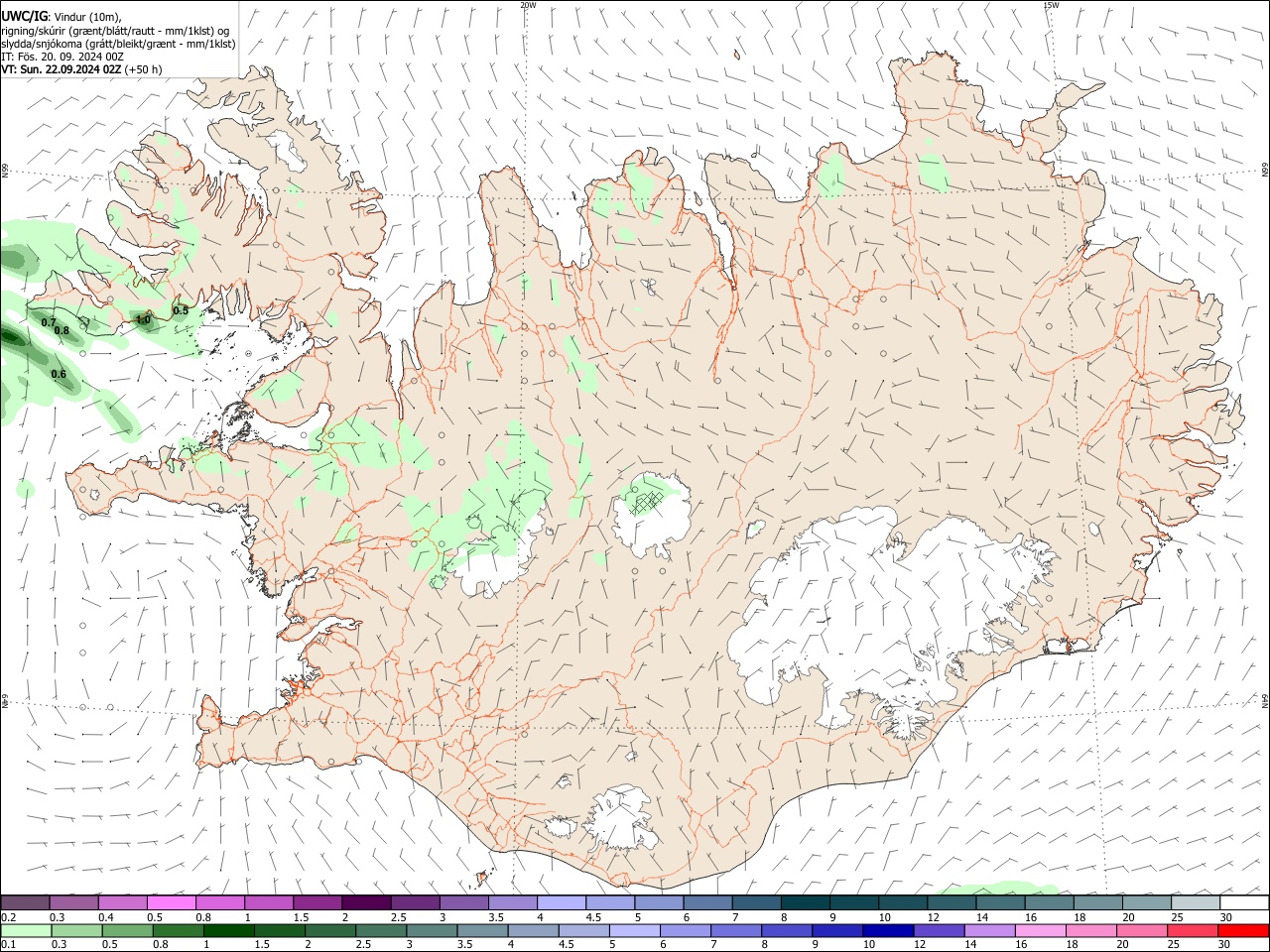Click the lavender 4 swatch in snow scale

point(561,902)
